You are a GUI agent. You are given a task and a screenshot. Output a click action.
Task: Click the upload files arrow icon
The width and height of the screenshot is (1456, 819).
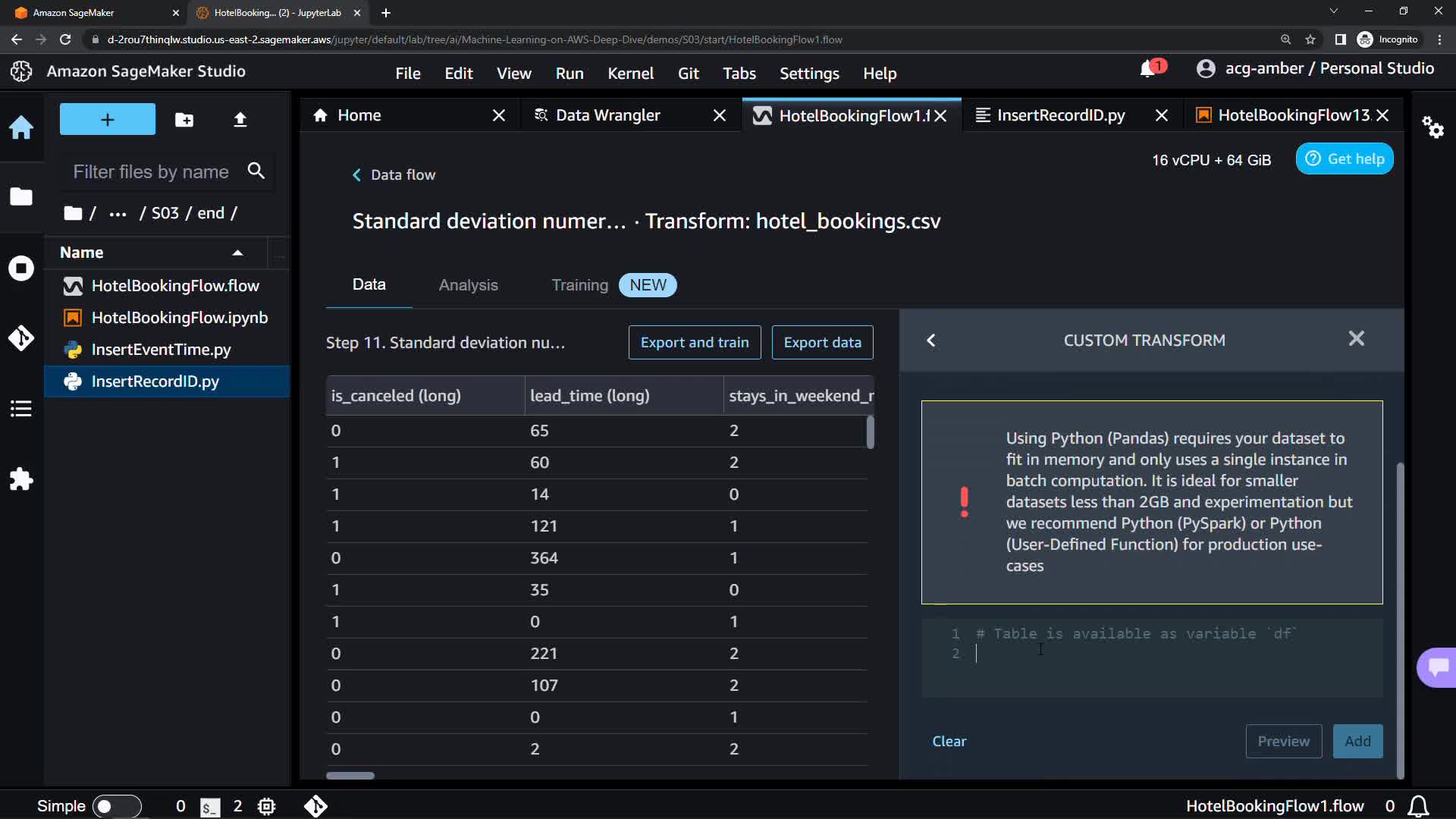(x=240, y=120)
